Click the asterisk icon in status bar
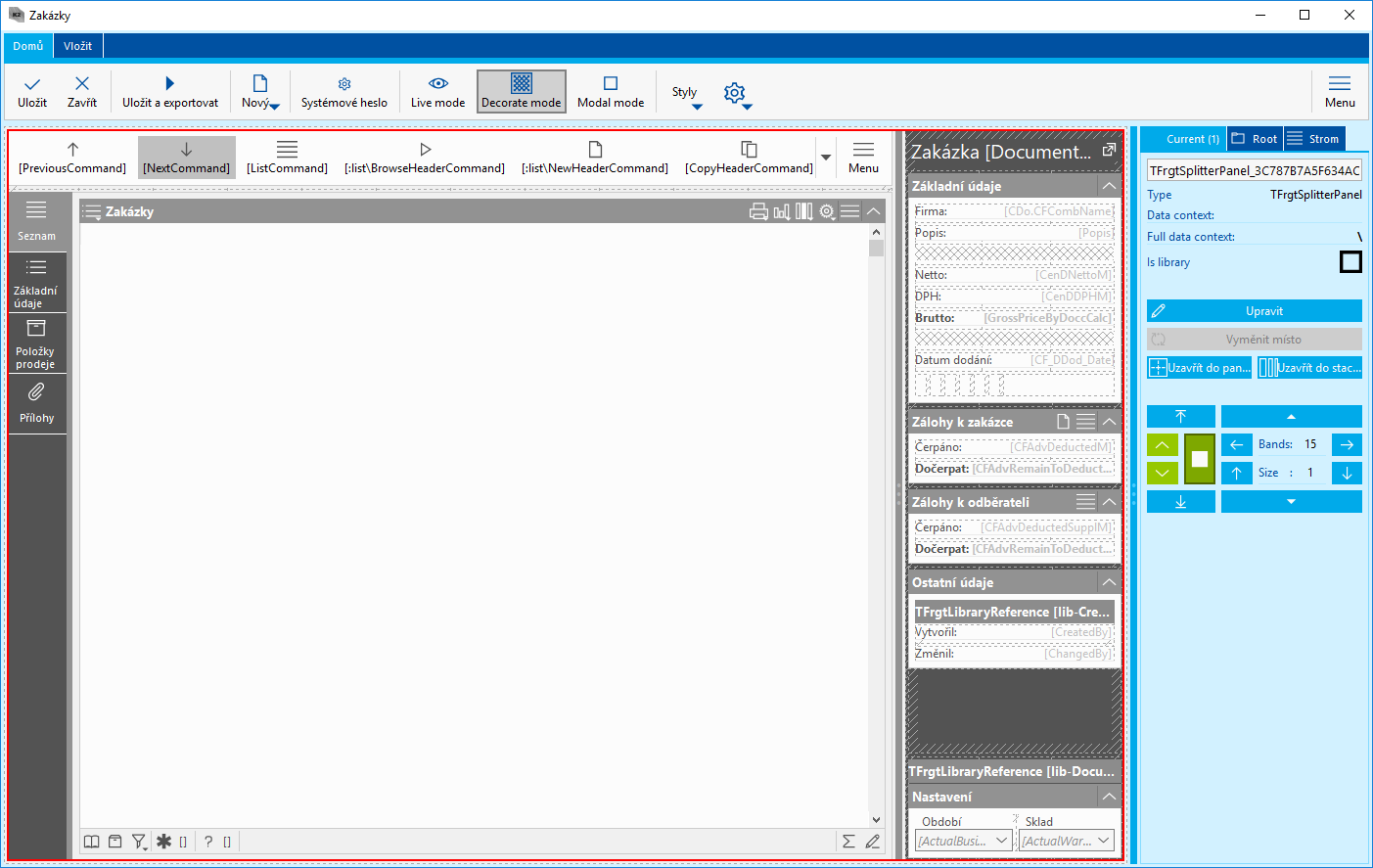Image resolution: width=1373 pixels, height=868 pixels. pyautogui.click(x=163, y=842)
